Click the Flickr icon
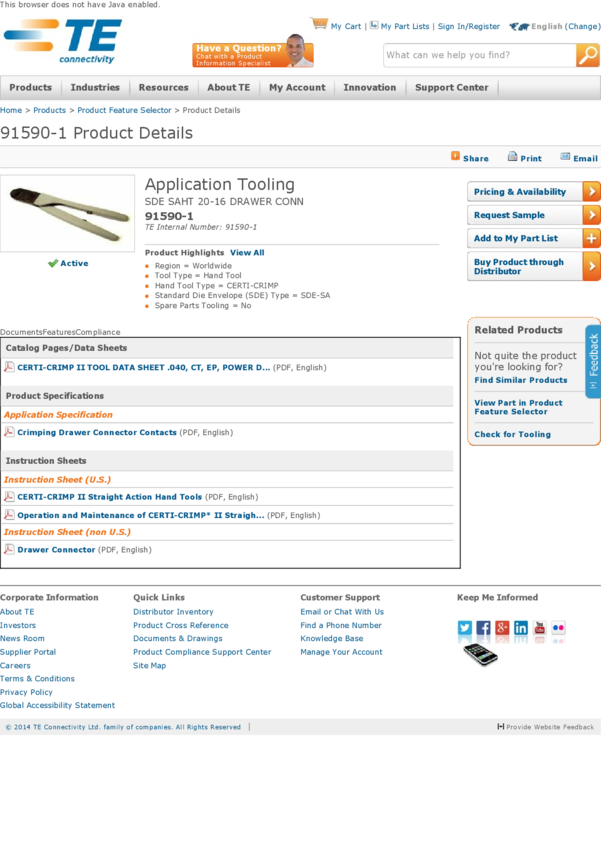 click(x=558, y=628)
